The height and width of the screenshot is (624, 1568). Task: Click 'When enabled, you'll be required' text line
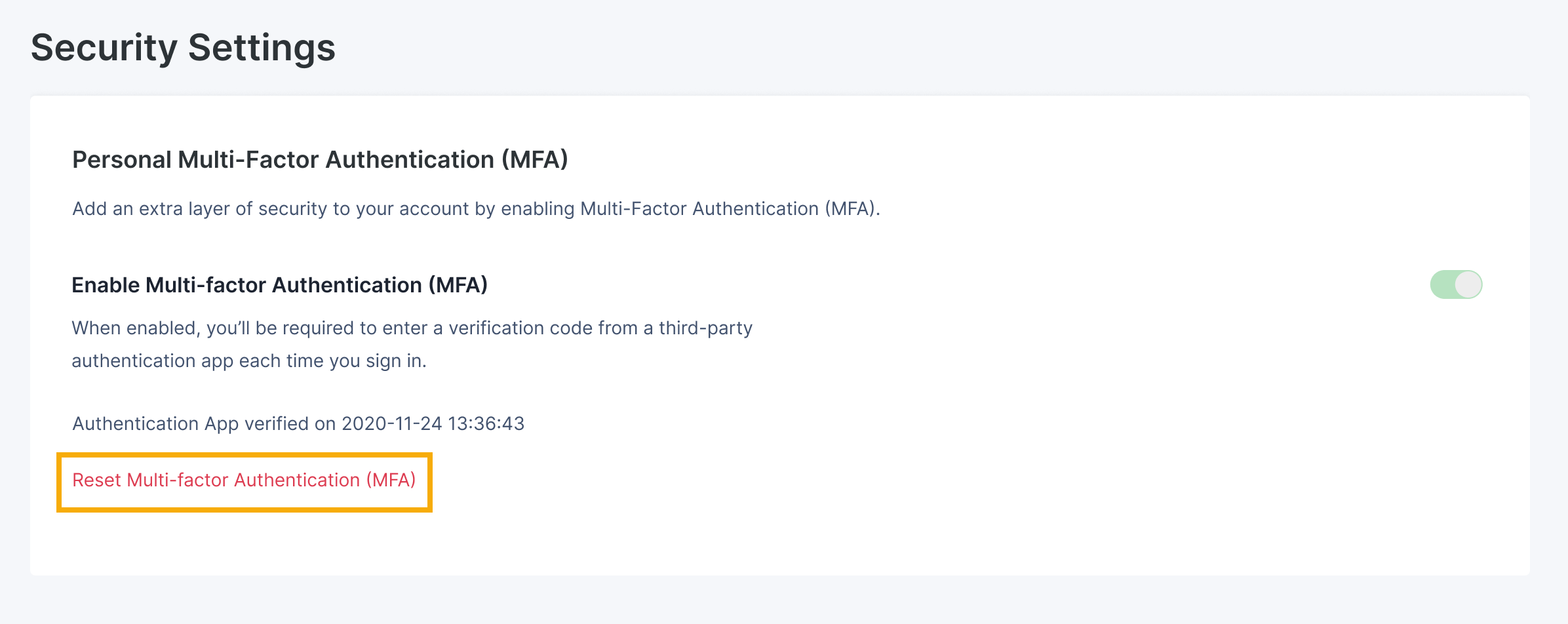[x=412, y=328]
